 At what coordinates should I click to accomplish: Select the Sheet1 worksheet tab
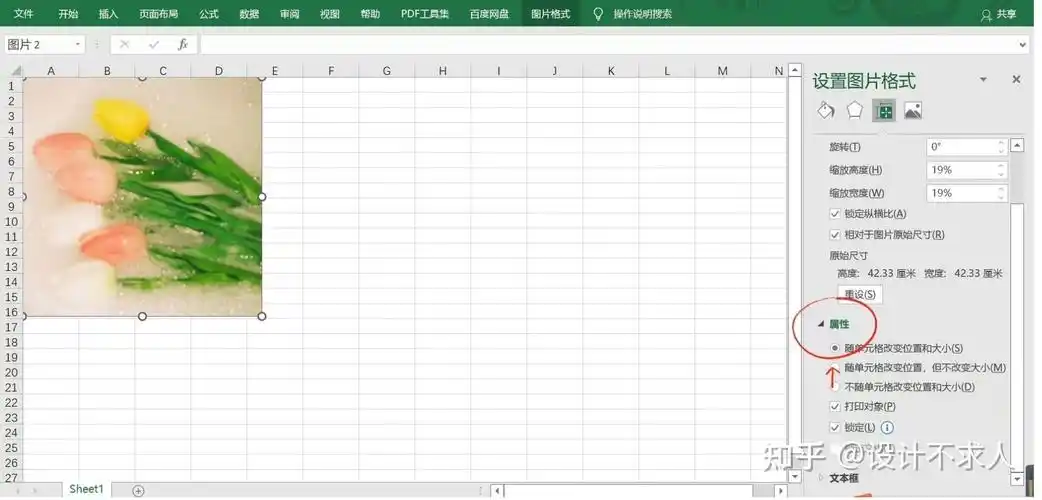click(x=86, y=489)
